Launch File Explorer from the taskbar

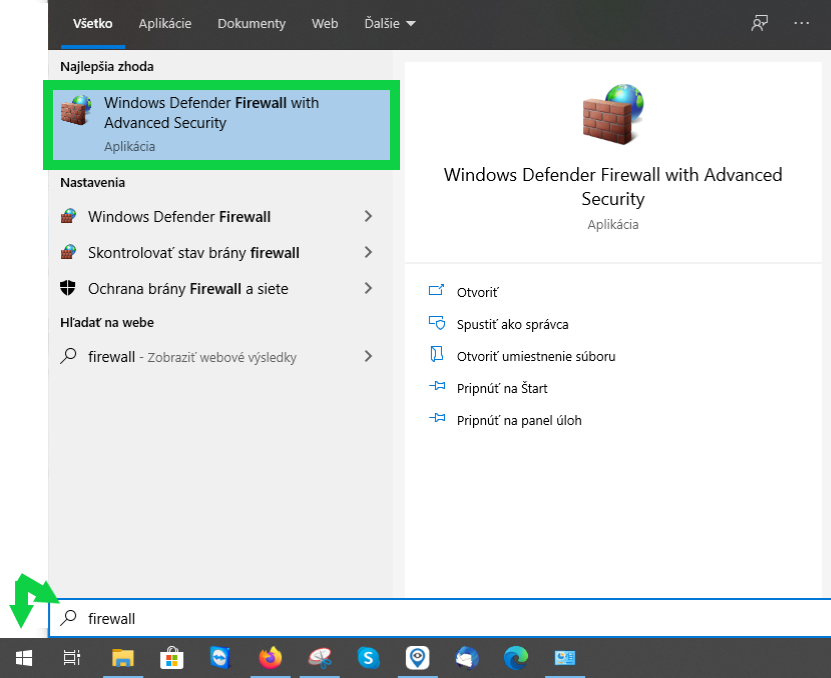click(123, 658)
